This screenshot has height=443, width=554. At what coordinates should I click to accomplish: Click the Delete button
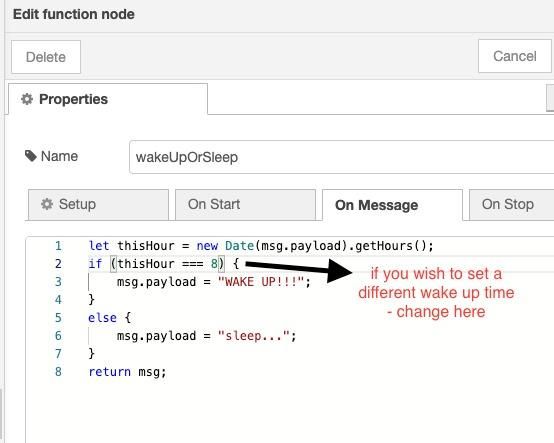(x=46, y=57)
